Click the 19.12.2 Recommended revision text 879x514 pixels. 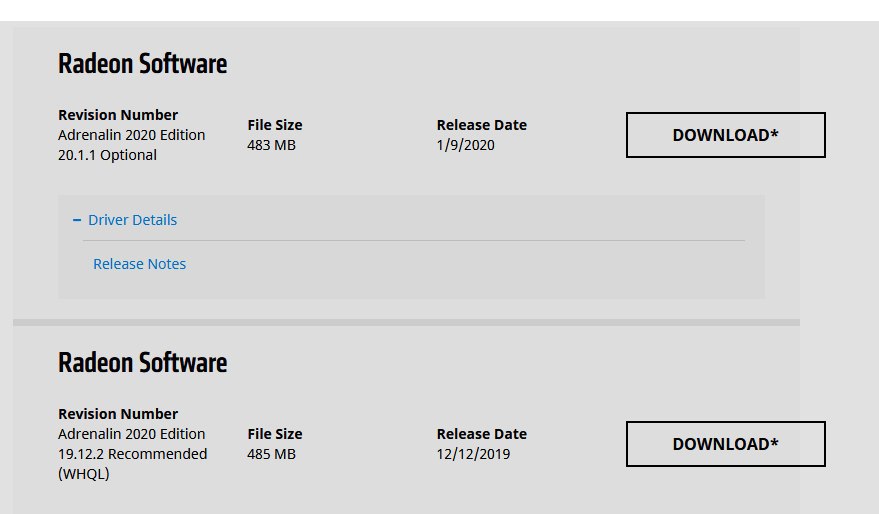(x=132, y=454)
